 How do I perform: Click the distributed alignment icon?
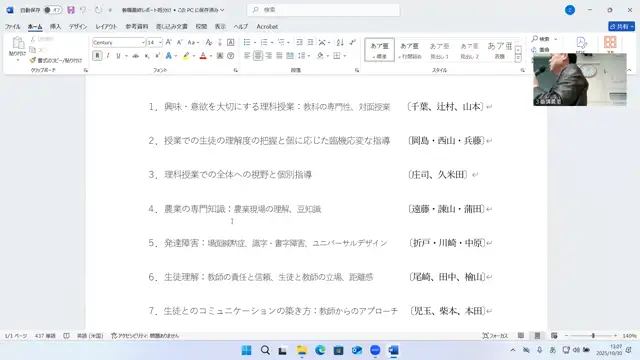(290, 56)
